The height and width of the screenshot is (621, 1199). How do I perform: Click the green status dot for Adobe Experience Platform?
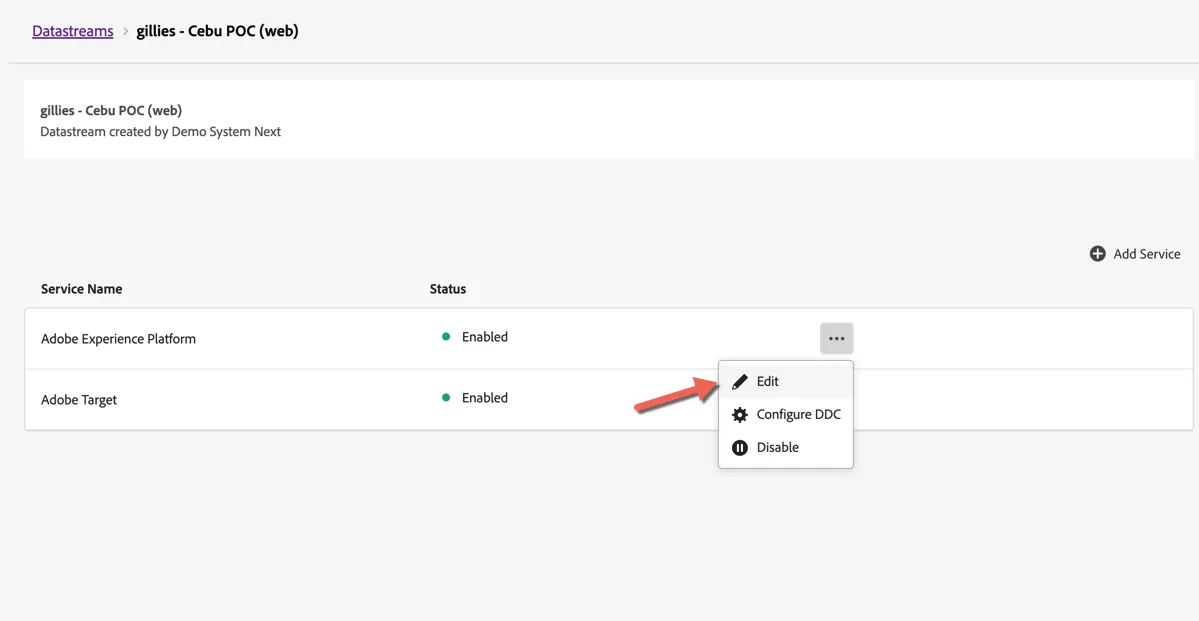point(446,337)
